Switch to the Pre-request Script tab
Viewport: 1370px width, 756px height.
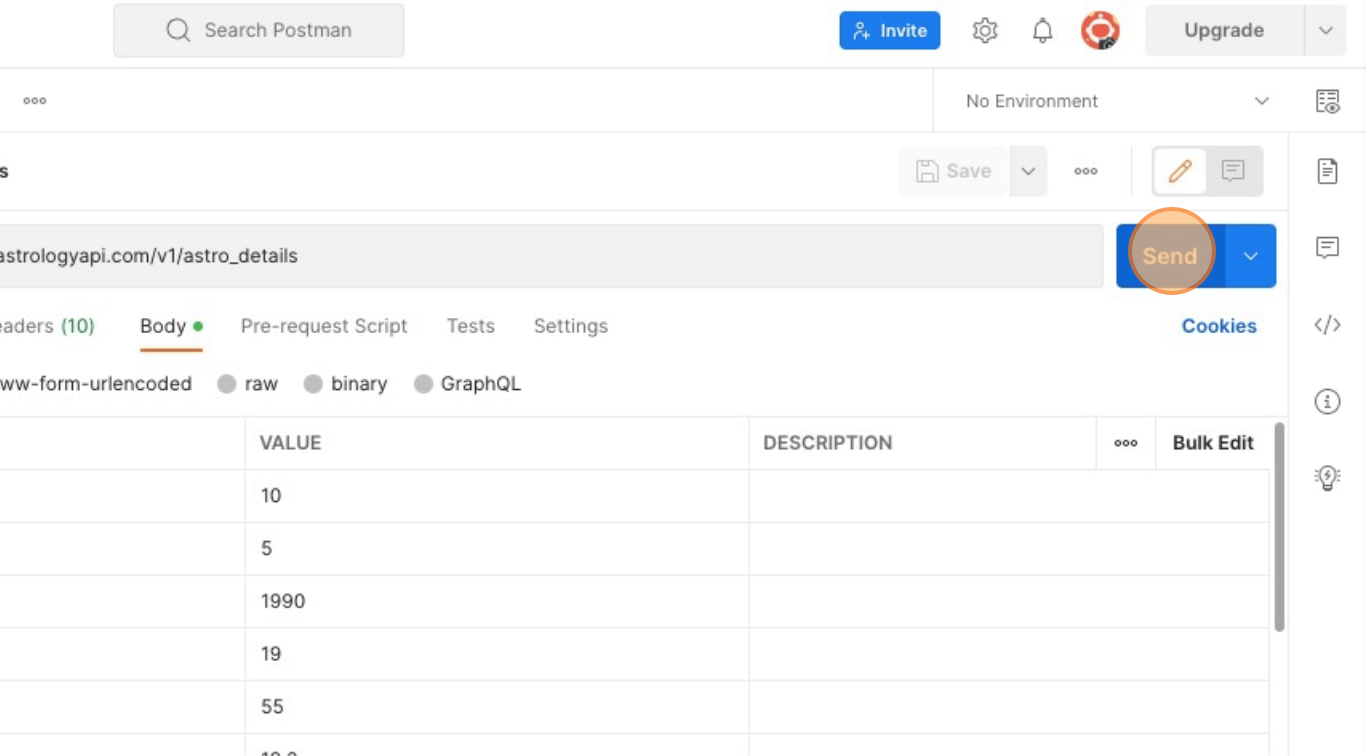324,325
